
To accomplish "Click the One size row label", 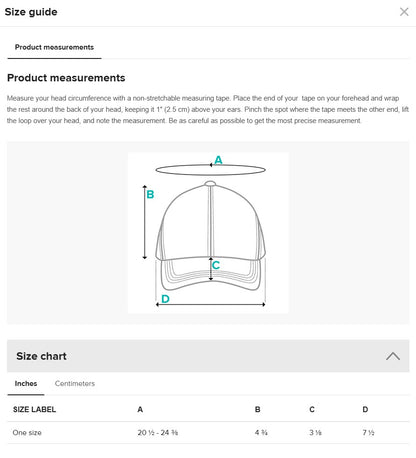I will point(27,433).
